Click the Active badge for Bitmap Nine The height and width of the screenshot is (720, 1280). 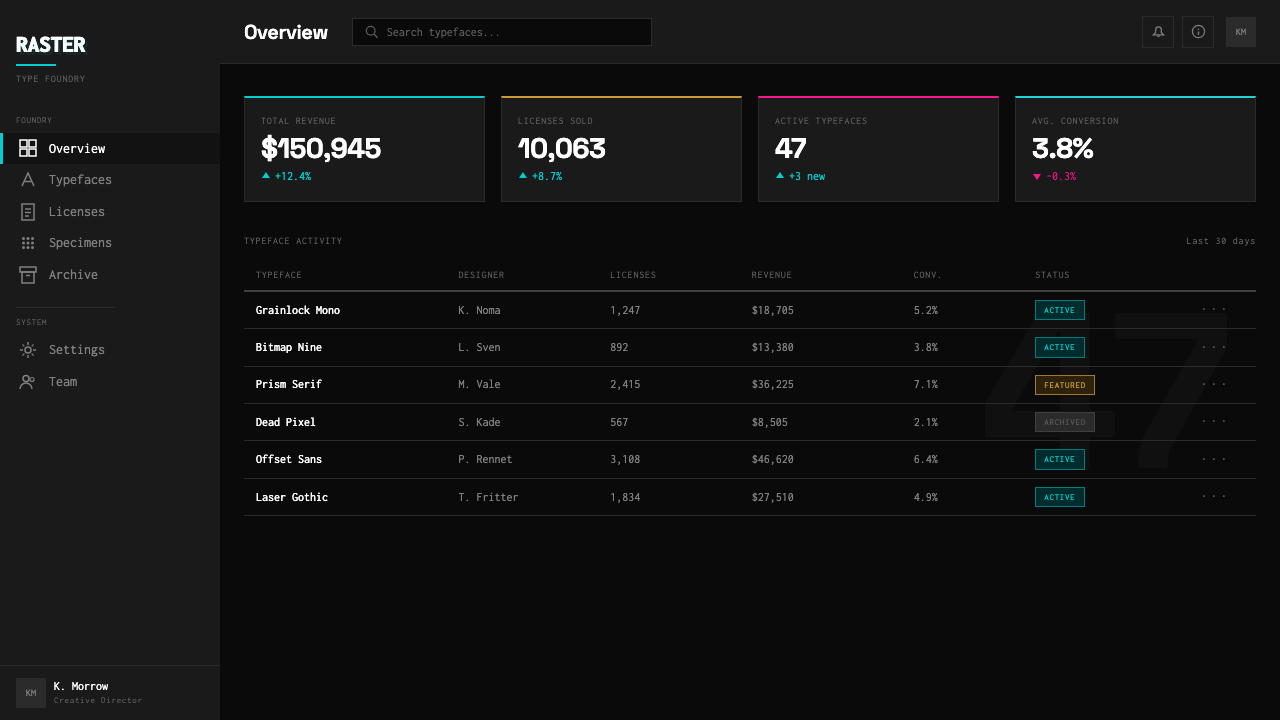pos(1060,347)
